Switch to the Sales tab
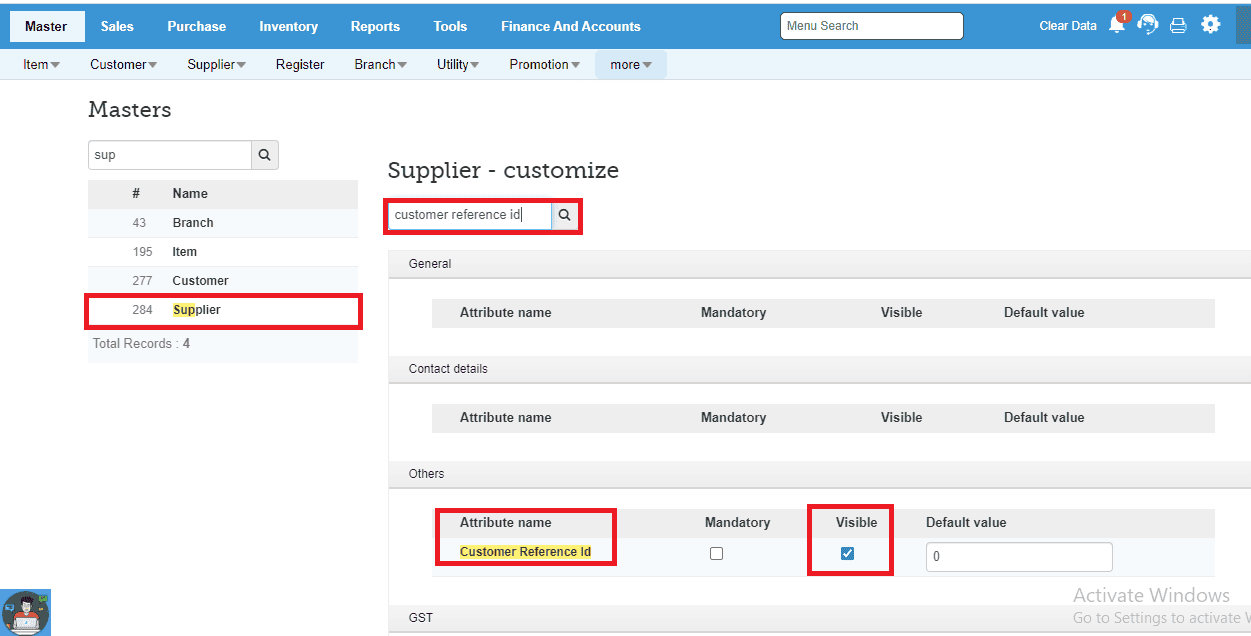 117,26
